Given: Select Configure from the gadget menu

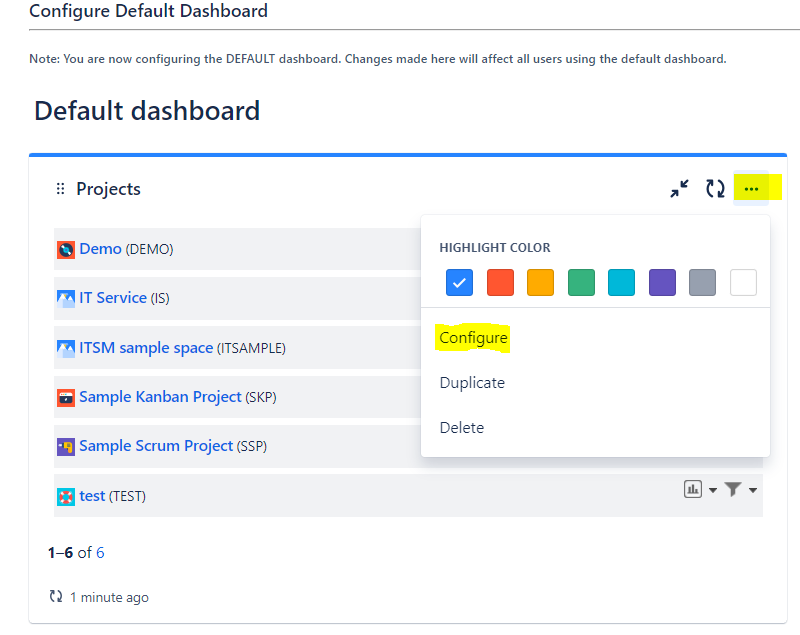Looking at the screenshot, I should [473, 338].
